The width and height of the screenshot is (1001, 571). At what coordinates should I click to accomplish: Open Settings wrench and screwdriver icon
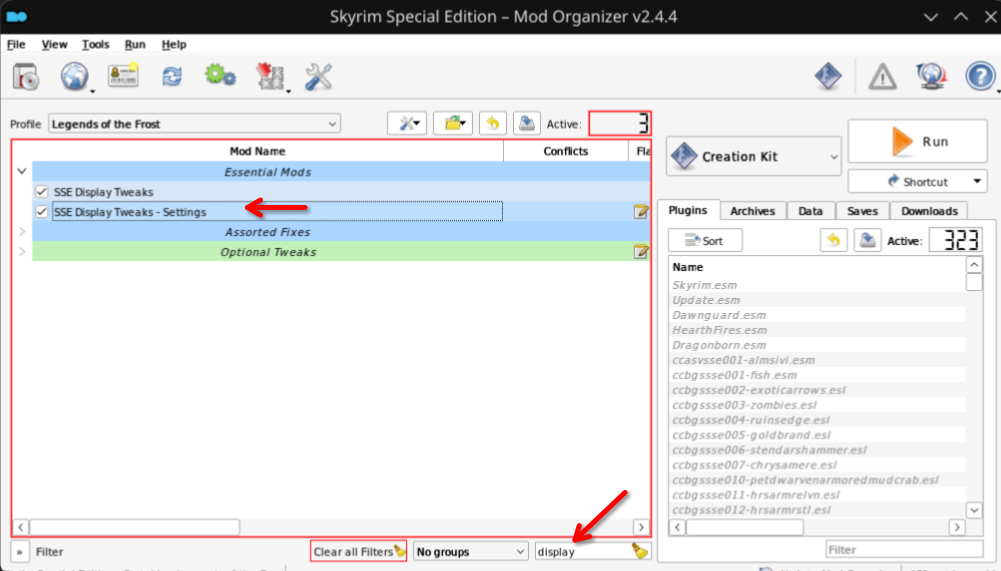click(318, 77)
